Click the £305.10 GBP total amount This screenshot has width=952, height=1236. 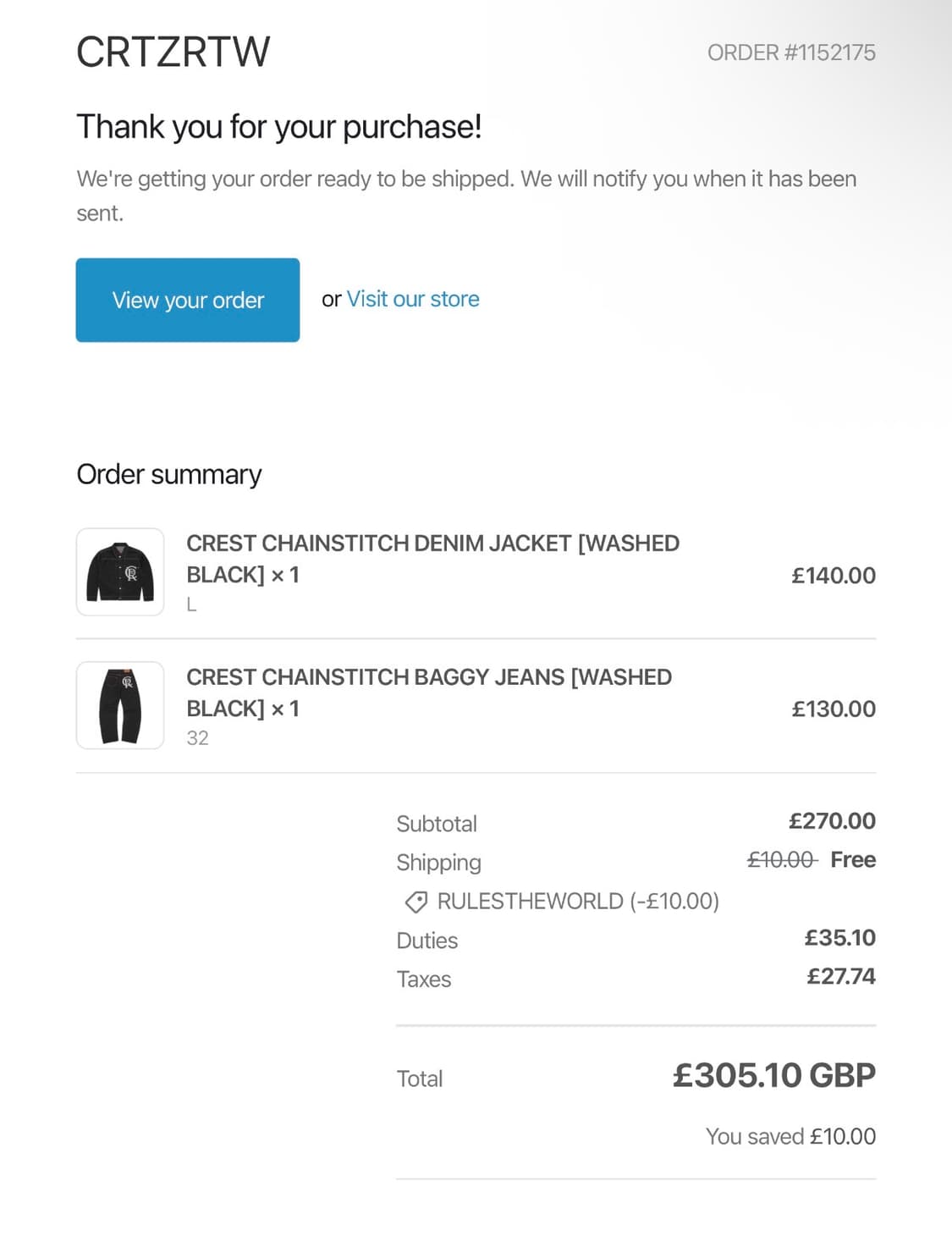pos(773,1076)
